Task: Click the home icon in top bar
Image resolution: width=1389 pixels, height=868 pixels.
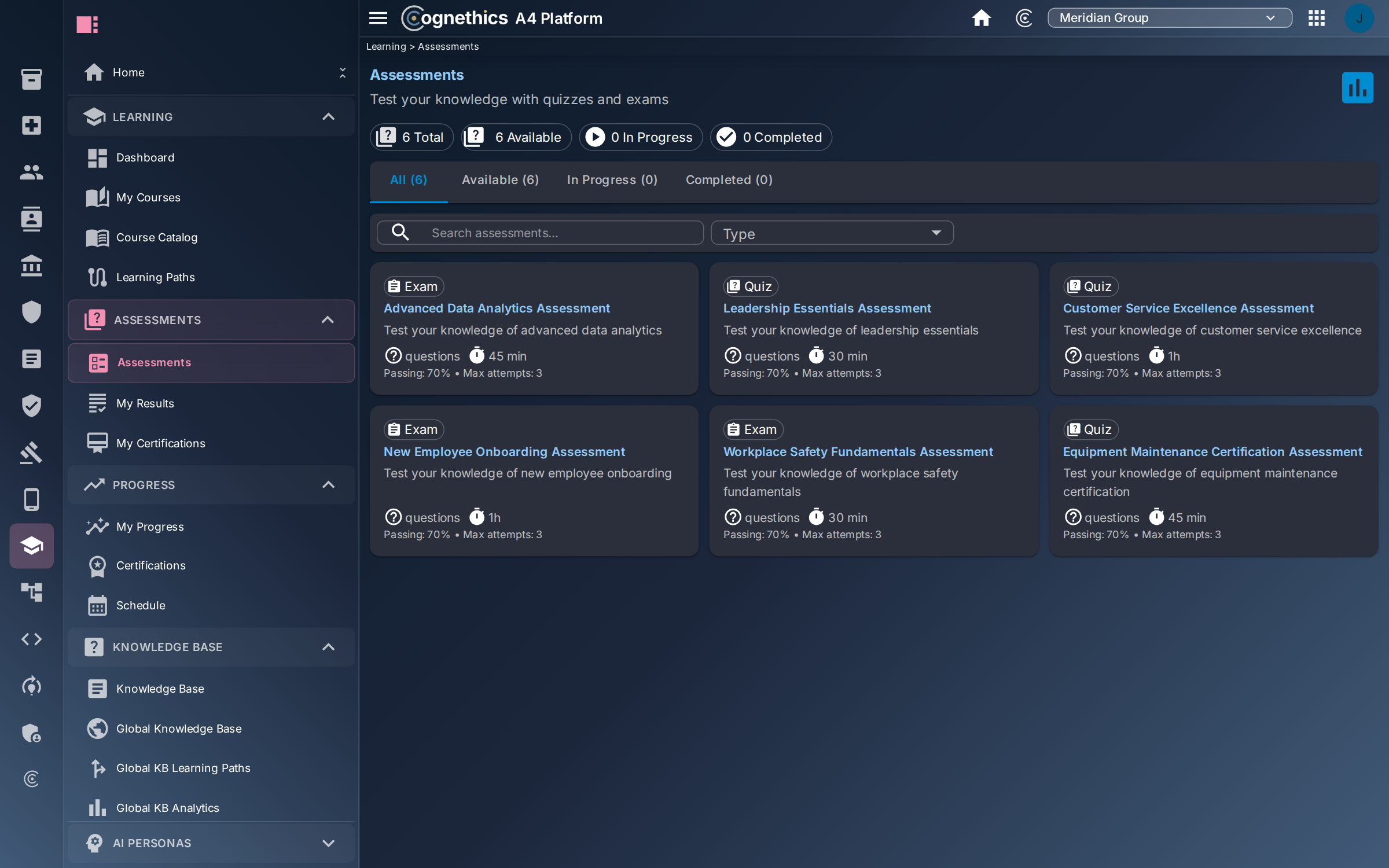Action: pos(981,18)
